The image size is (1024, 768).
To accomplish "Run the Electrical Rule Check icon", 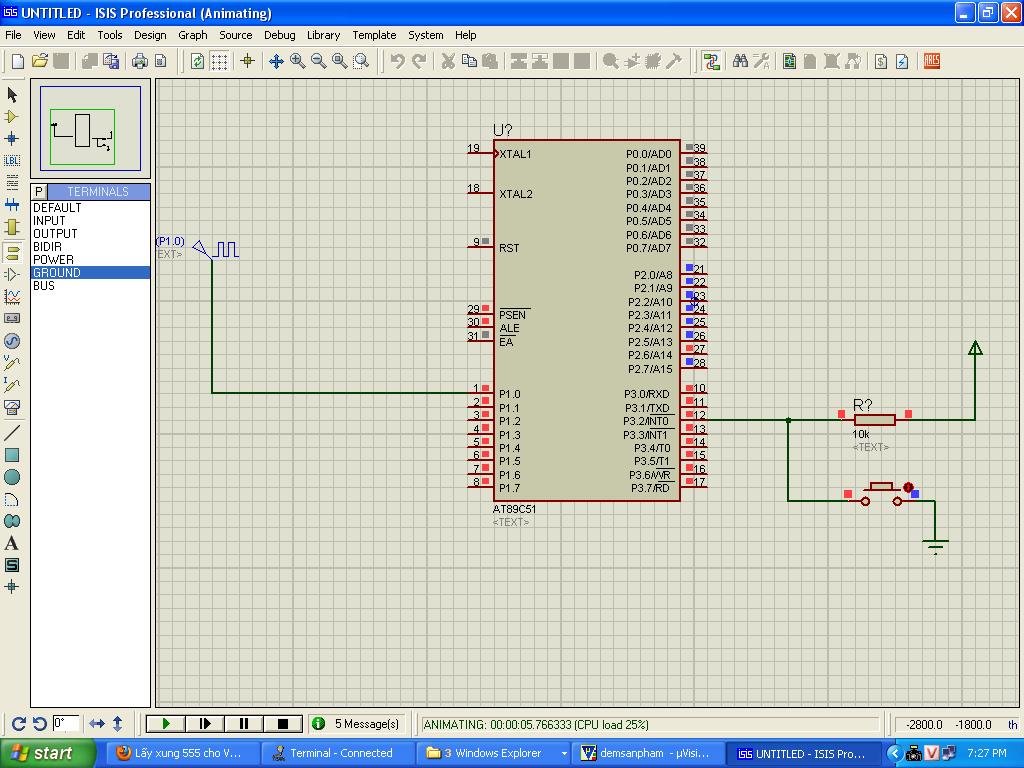I will (x=903, y=61).
